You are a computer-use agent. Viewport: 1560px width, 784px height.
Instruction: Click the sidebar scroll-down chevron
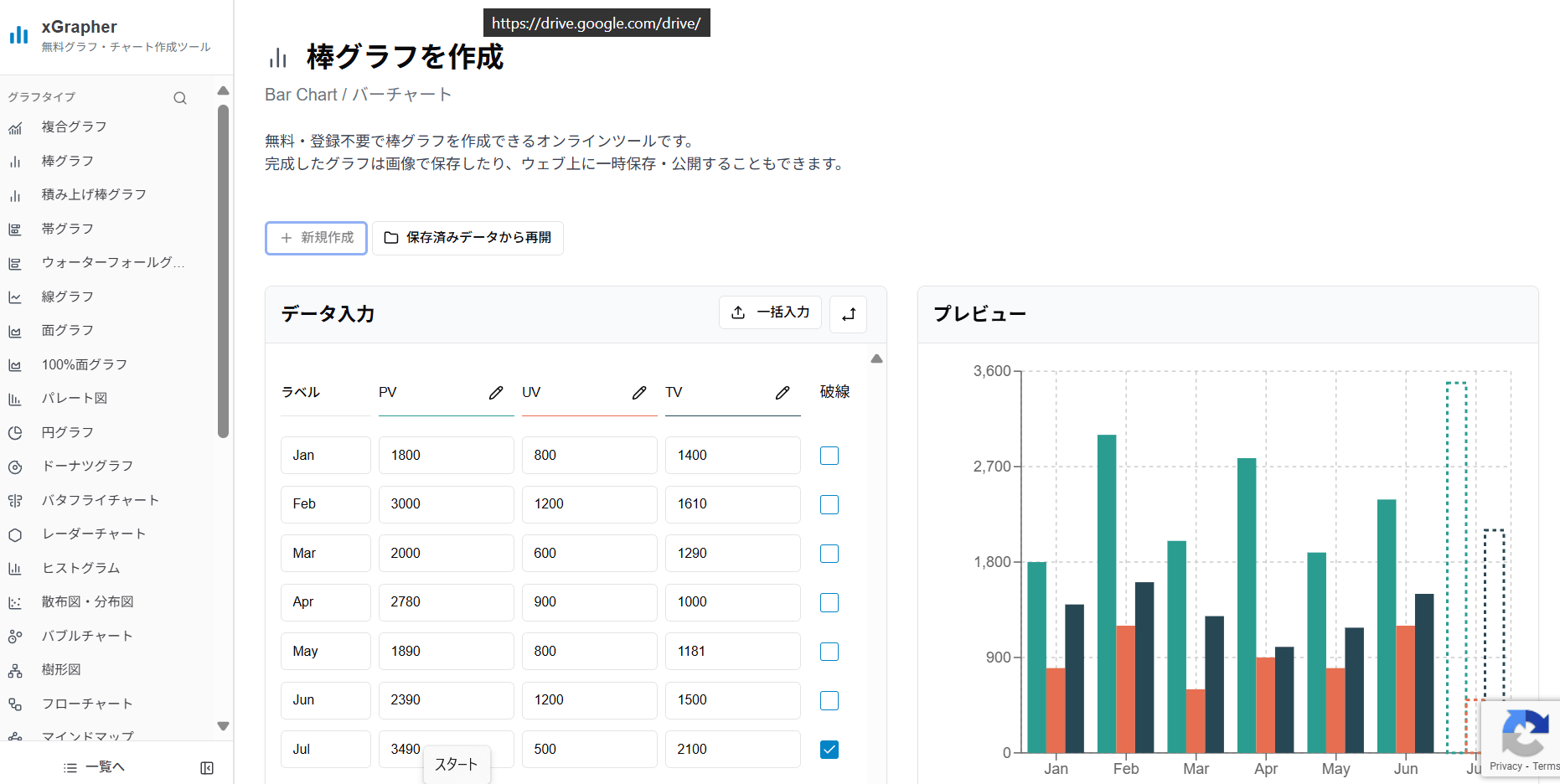(222, 726)
